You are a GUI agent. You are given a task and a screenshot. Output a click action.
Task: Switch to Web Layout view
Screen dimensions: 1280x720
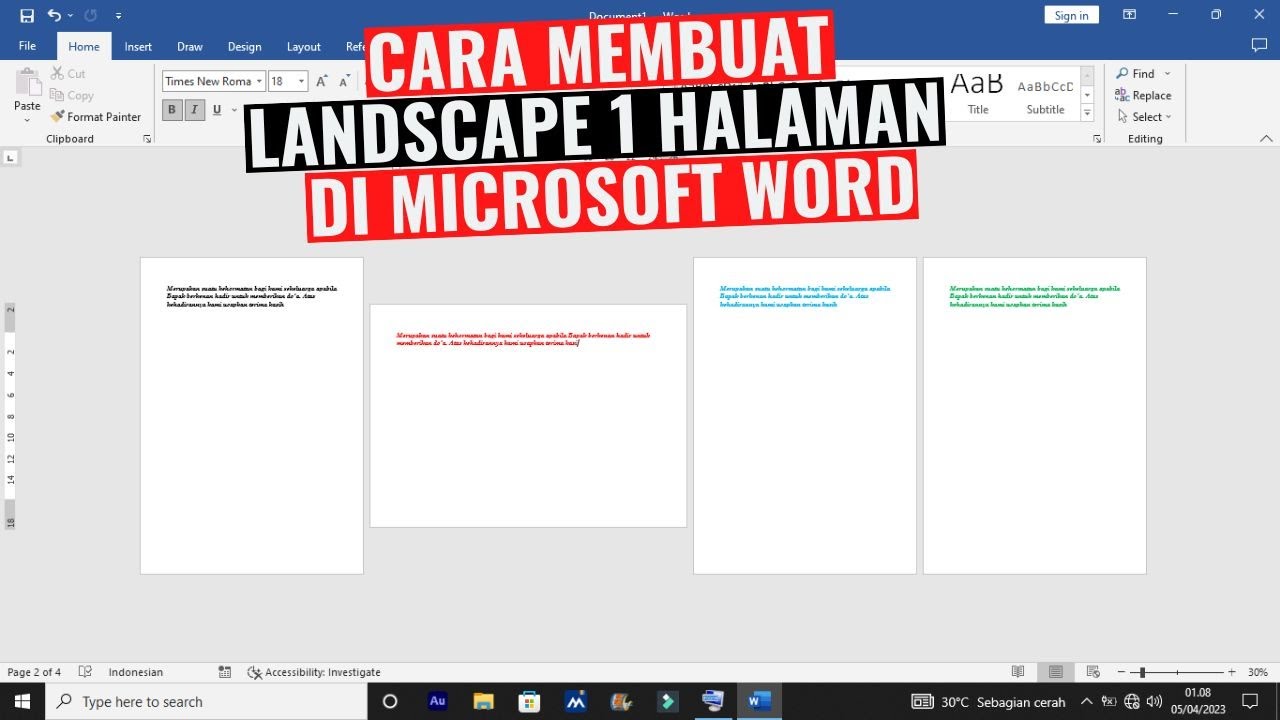[x=1093, y=672]
